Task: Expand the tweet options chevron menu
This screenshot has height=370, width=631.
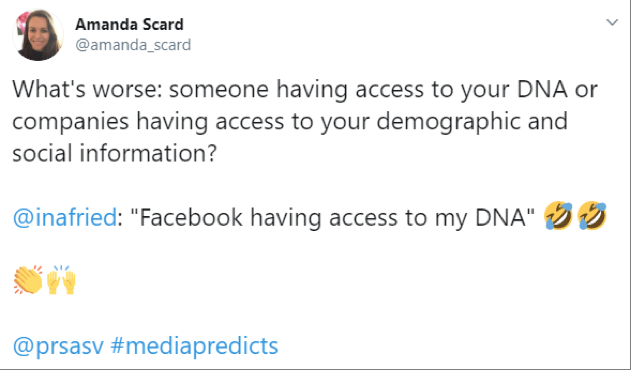Action: pyautogui.click(x=612, y=22)
